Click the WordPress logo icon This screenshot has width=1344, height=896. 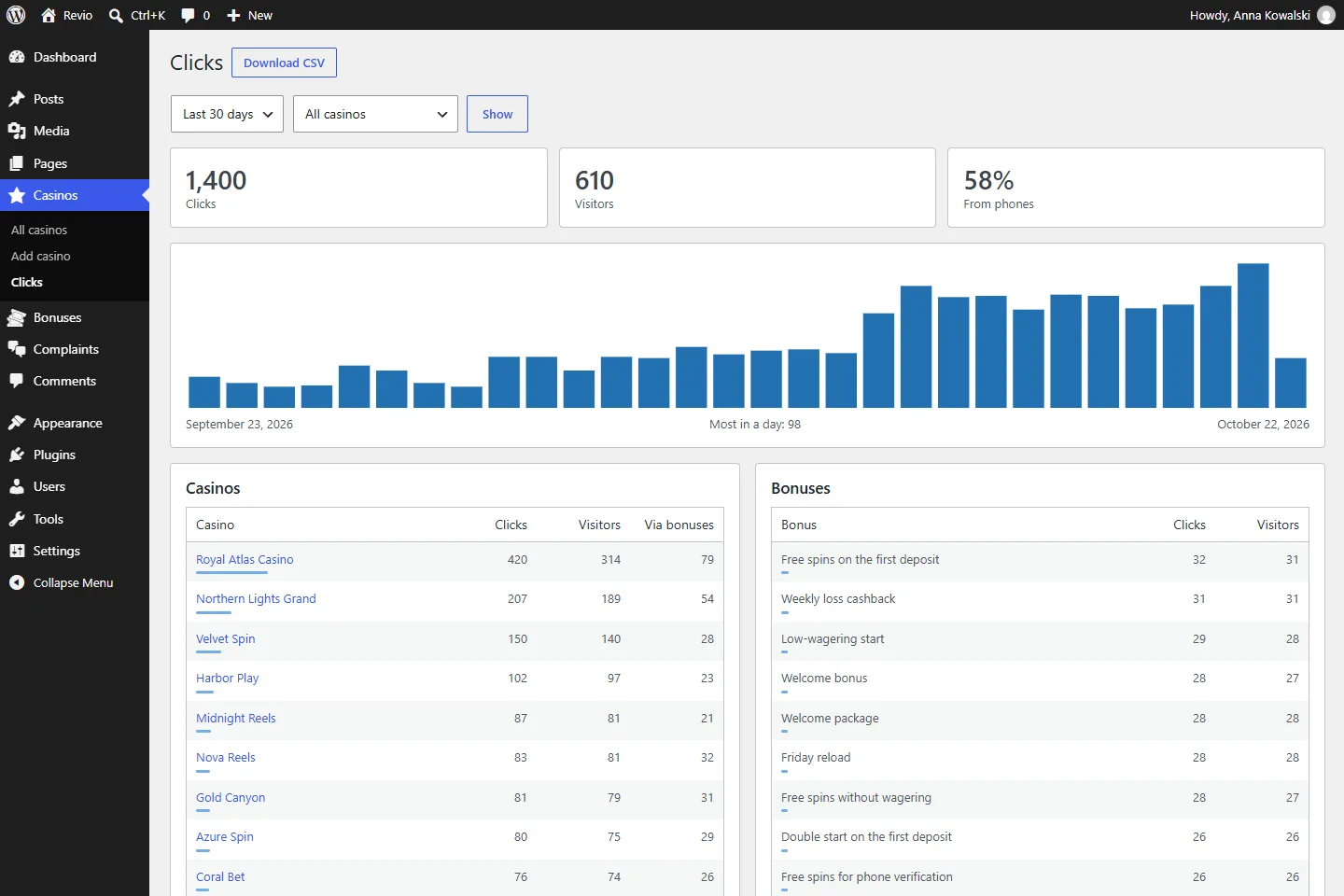16,15
